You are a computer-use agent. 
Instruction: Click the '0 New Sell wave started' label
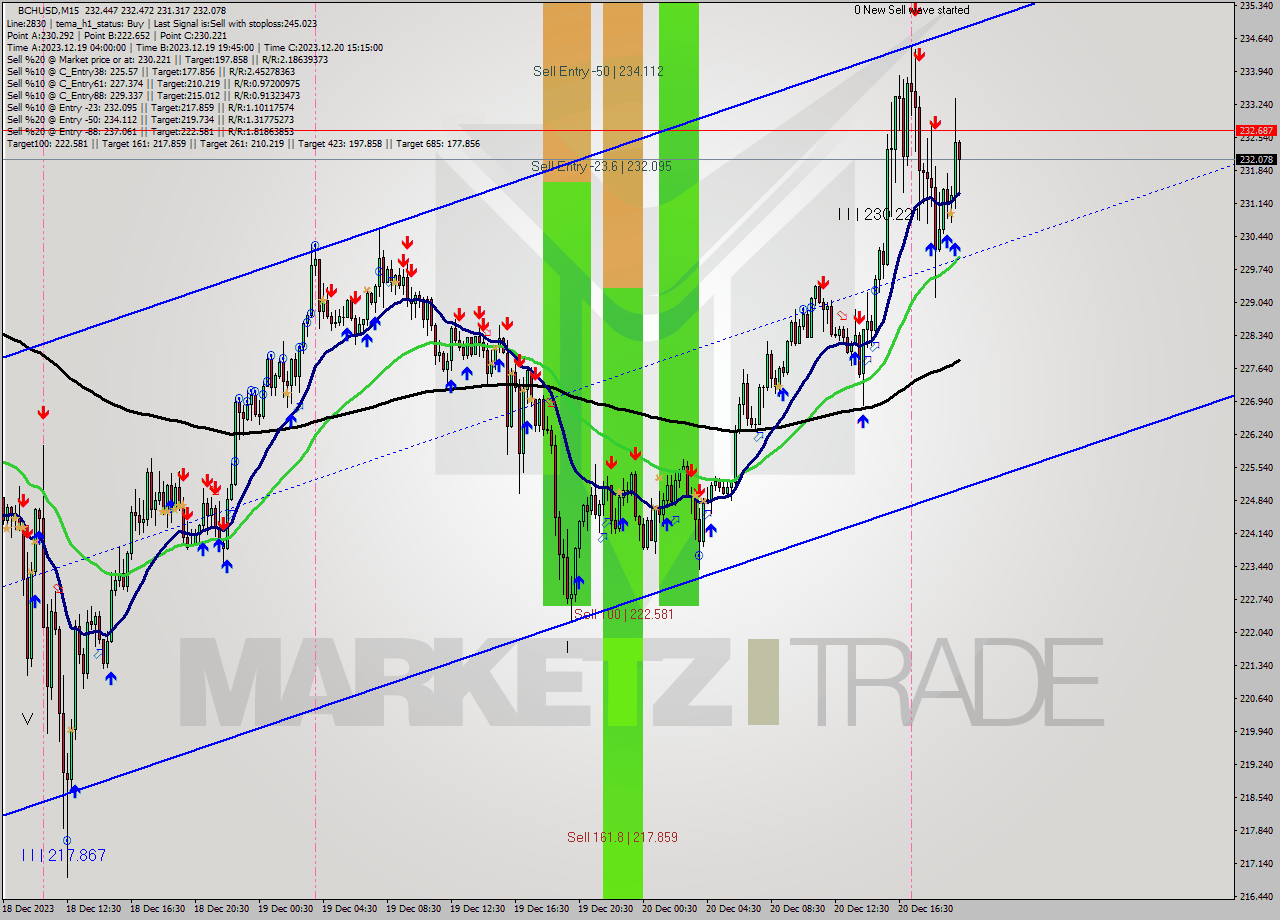[911, 10]
